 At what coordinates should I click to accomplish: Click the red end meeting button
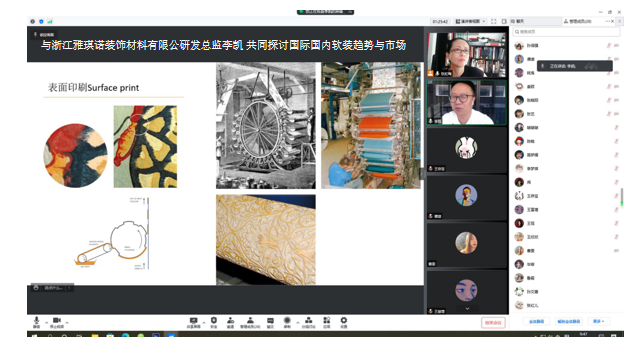pyautogui.click(x=493, y=322)
